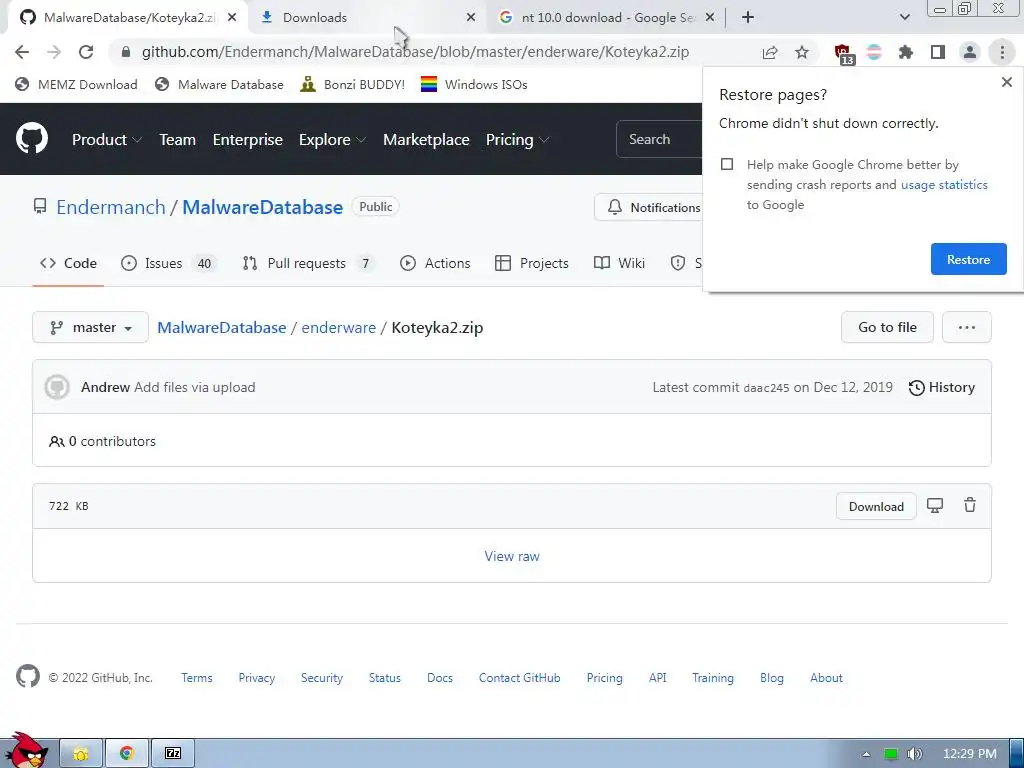This screenshot has height=768, width=1024.
Task: Open the Chrome three-dot menu
Action: coord(1002,52)
